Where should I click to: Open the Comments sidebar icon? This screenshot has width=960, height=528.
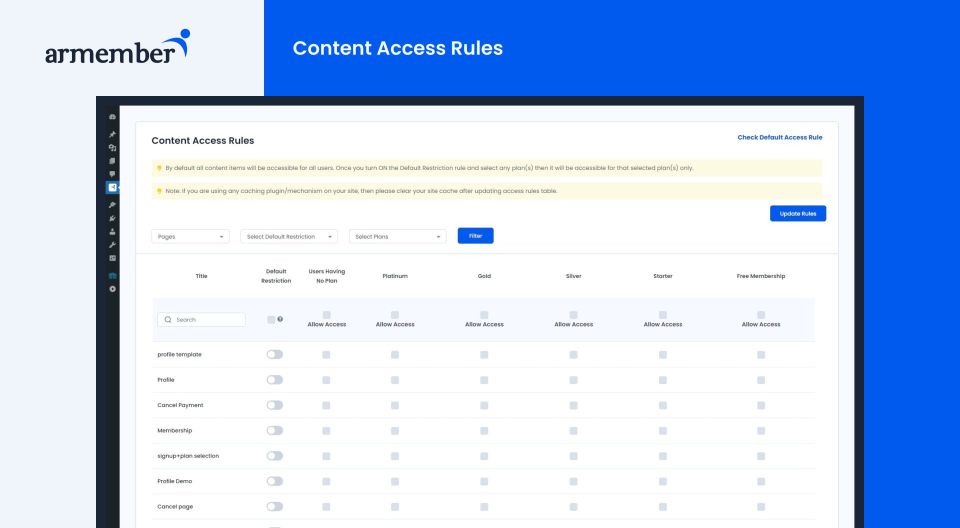[113, 173]
